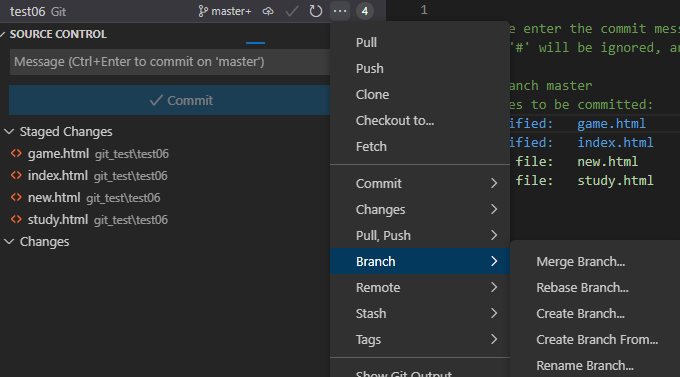The image size is (680, 377).
Task: Expand the Commit submenu arrow
Action: pyautogui.click(x=494, y=183)
